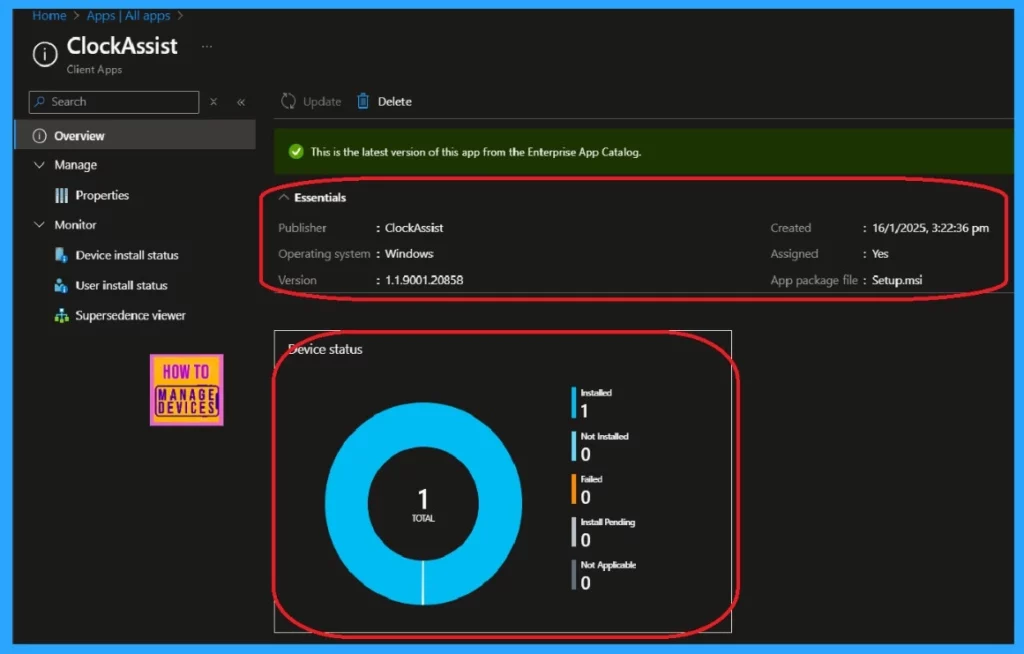The height and width of the screenshot is (654, 1024).
Task: Click the Installed blue legend bar
Action: coord(573,402)
